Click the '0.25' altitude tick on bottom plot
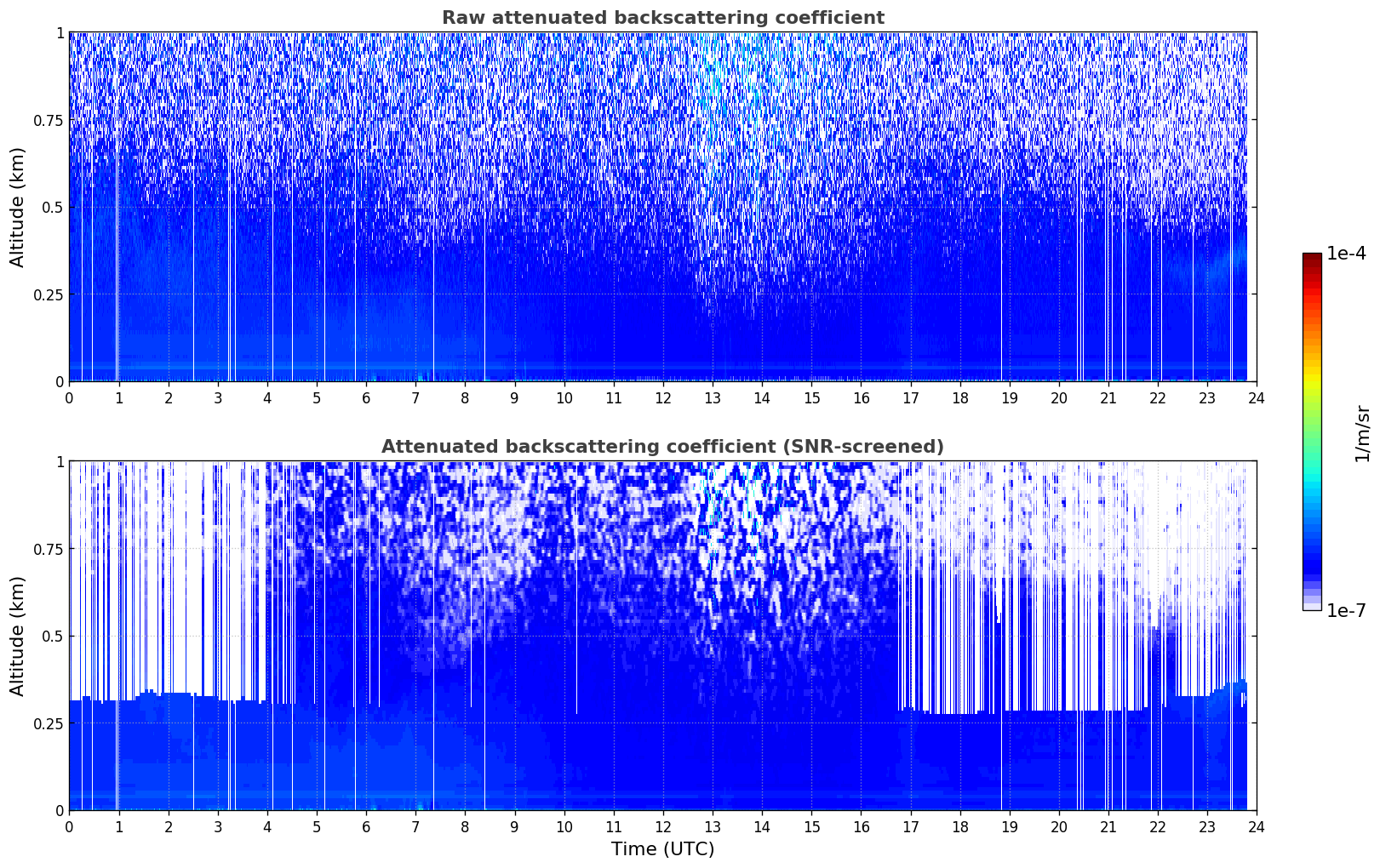This screenshot has width=1380, height=868. (x=50, y=723)
